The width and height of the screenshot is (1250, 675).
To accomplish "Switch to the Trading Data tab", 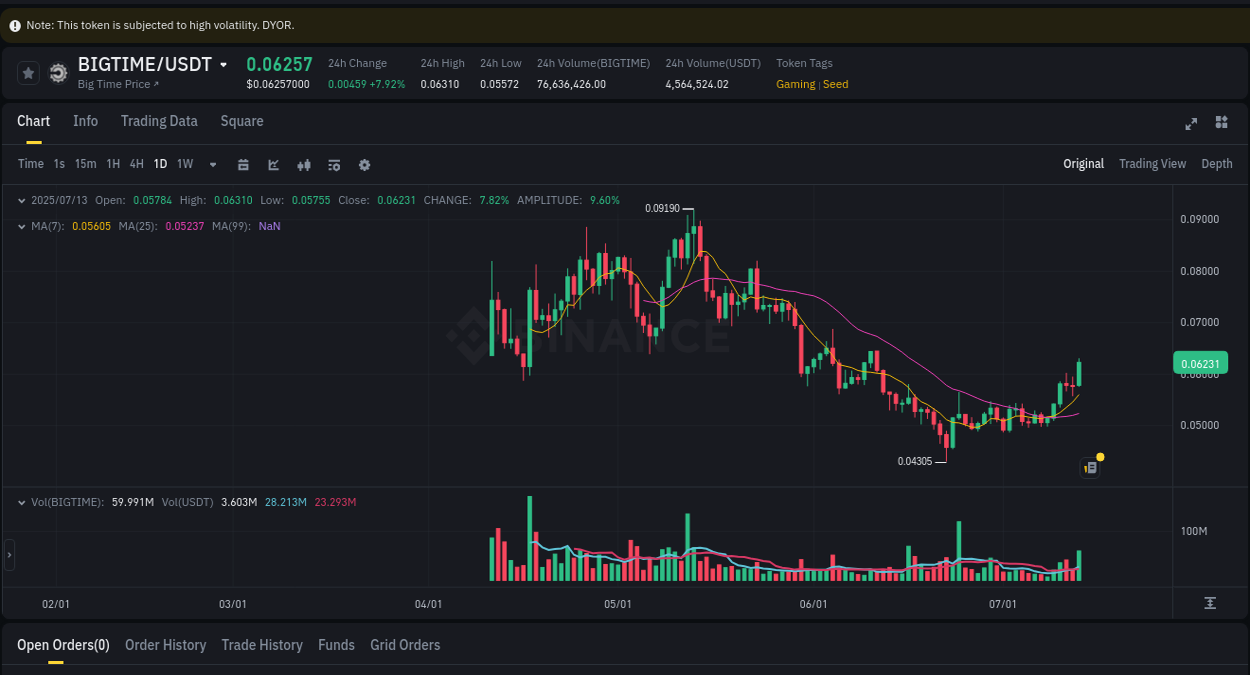I will coord(159,121).
